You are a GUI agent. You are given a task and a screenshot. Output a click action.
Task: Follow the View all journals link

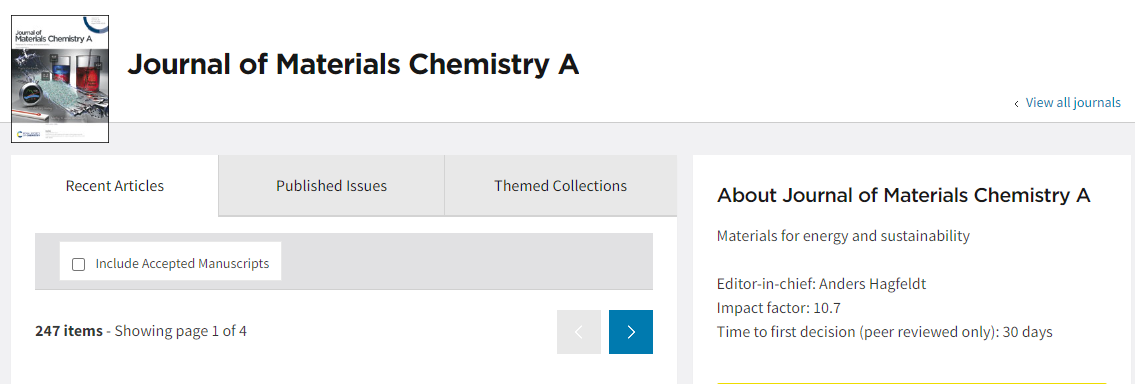pos(1073,103)
